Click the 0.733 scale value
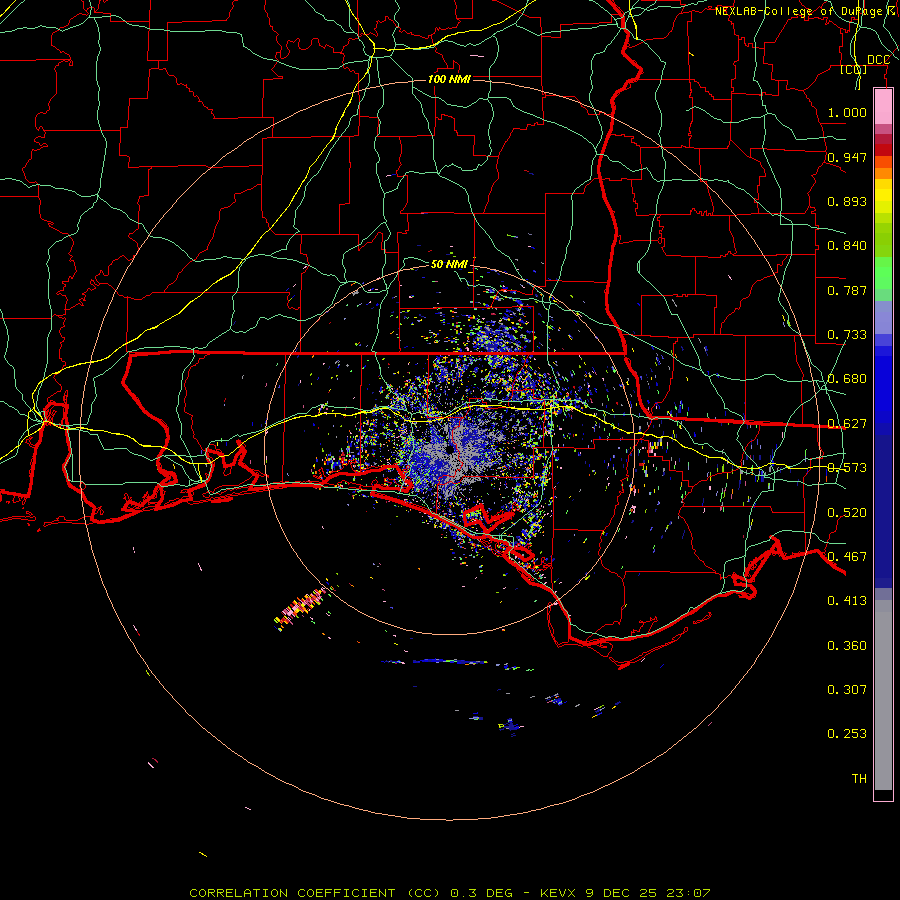 tap(847, 335)
